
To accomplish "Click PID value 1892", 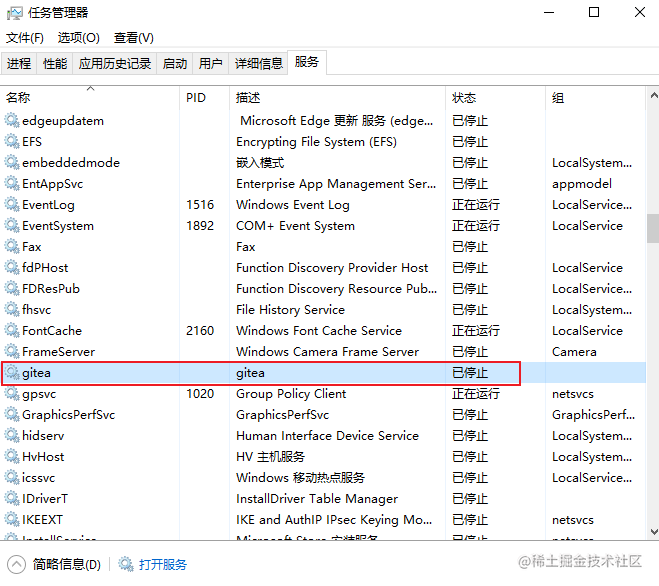I will 200,226.
